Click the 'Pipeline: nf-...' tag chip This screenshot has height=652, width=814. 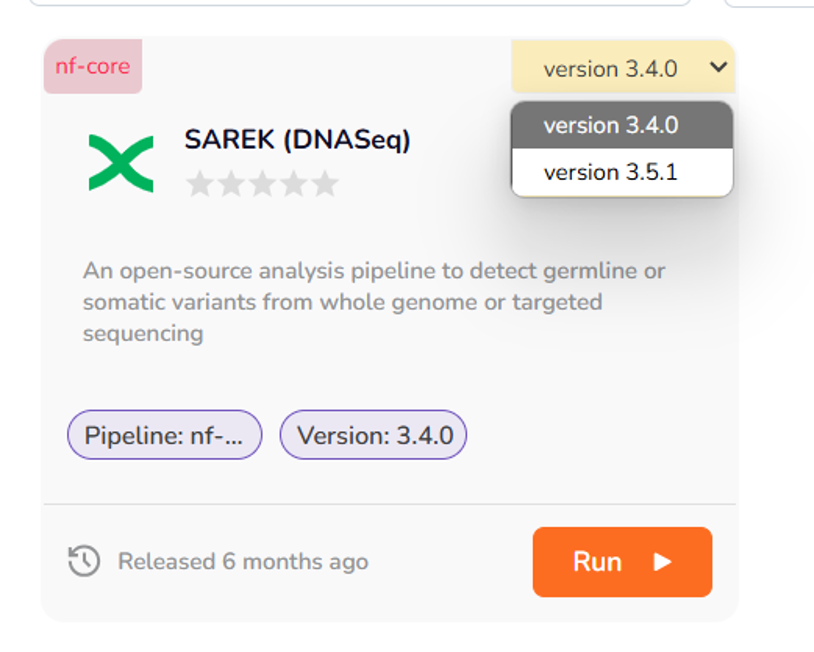(164, 436)
